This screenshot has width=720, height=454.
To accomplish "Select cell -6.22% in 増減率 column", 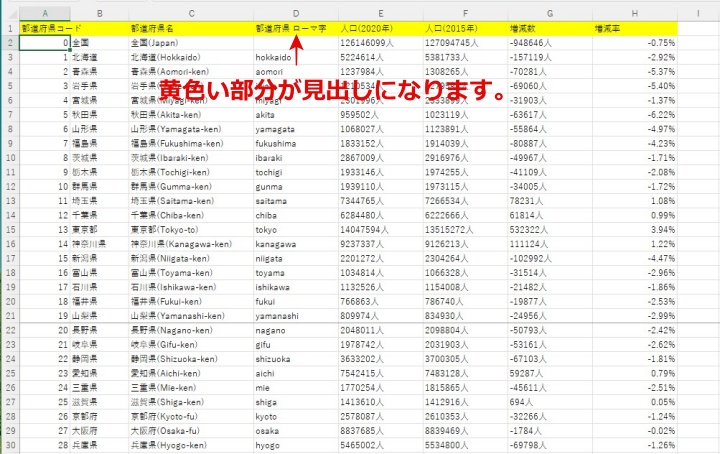I will pos(635,115).
